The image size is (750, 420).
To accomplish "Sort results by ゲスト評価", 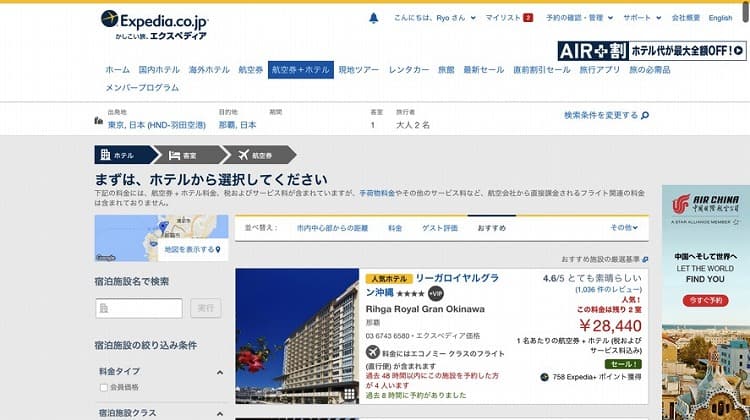I will click(440, 228).
